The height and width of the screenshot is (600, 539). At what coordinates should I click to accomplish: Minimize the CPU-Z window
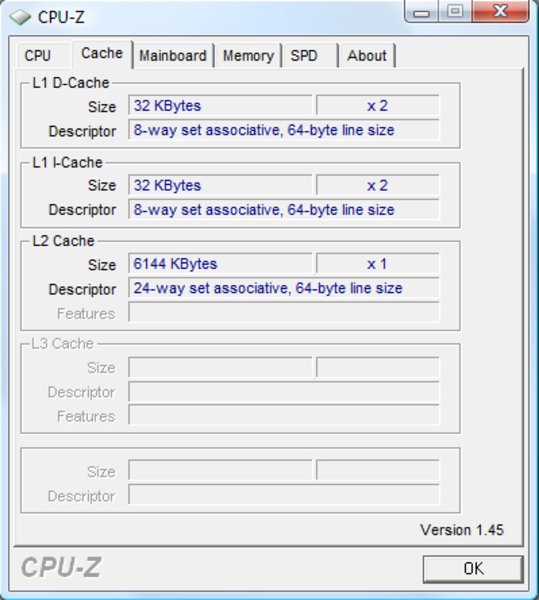(x=421, y=11)
